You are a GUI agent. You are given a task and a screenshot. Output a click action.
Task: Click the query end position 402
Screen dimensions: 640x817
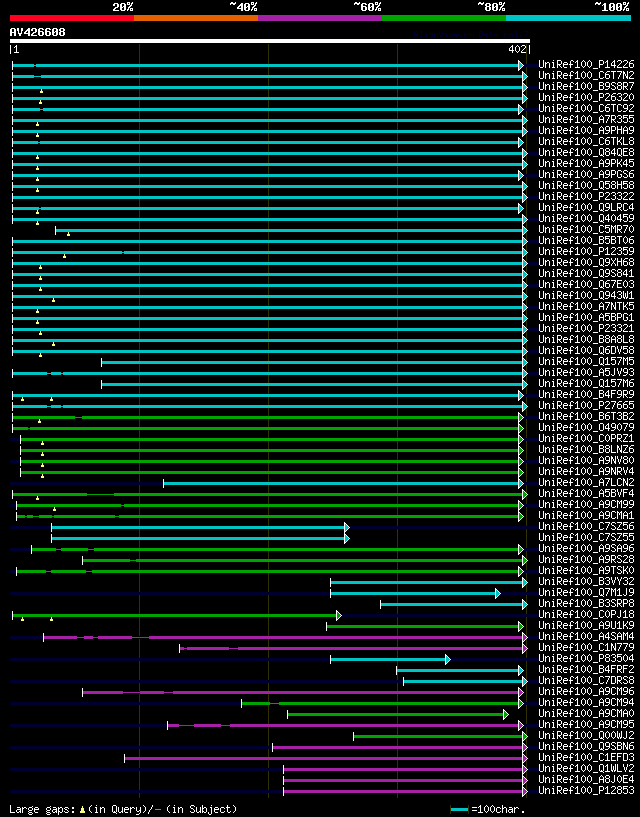point(518,49)
